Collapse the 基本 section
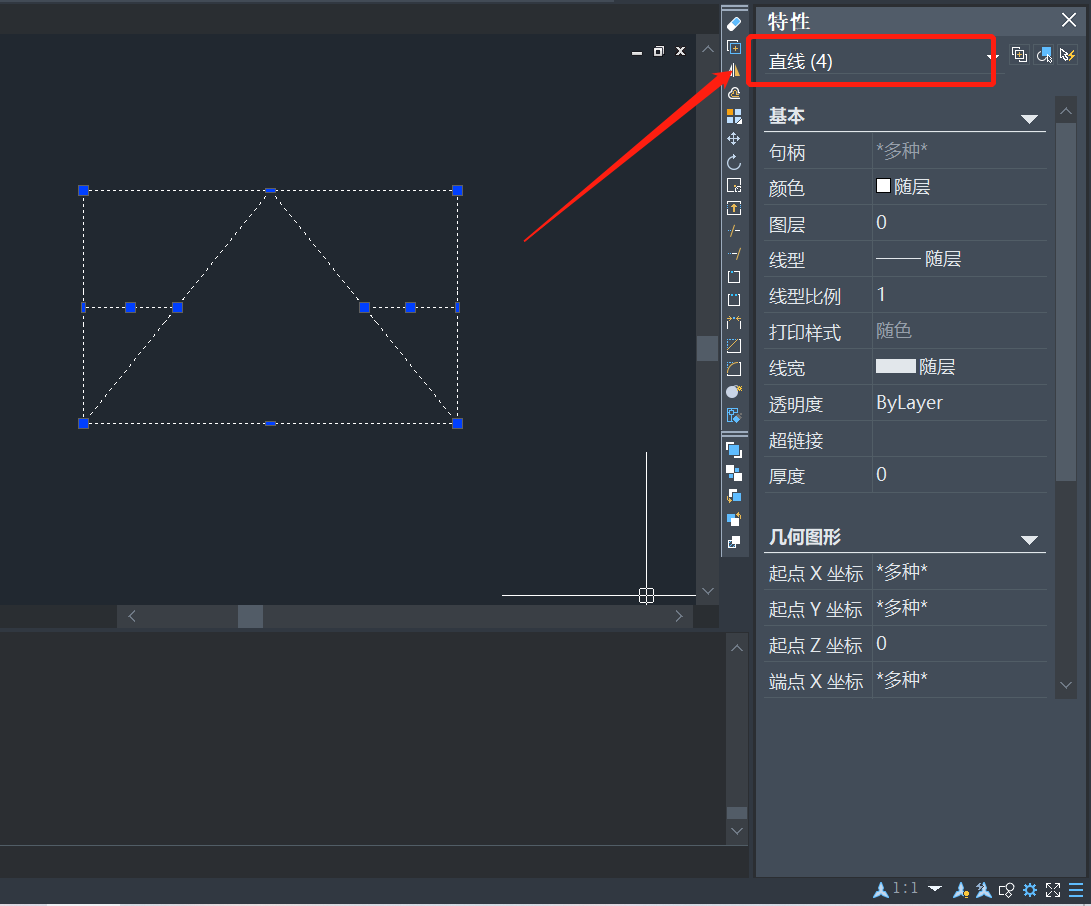The width and height of the screenshot is (1091, 906). tap(1029, 119)
